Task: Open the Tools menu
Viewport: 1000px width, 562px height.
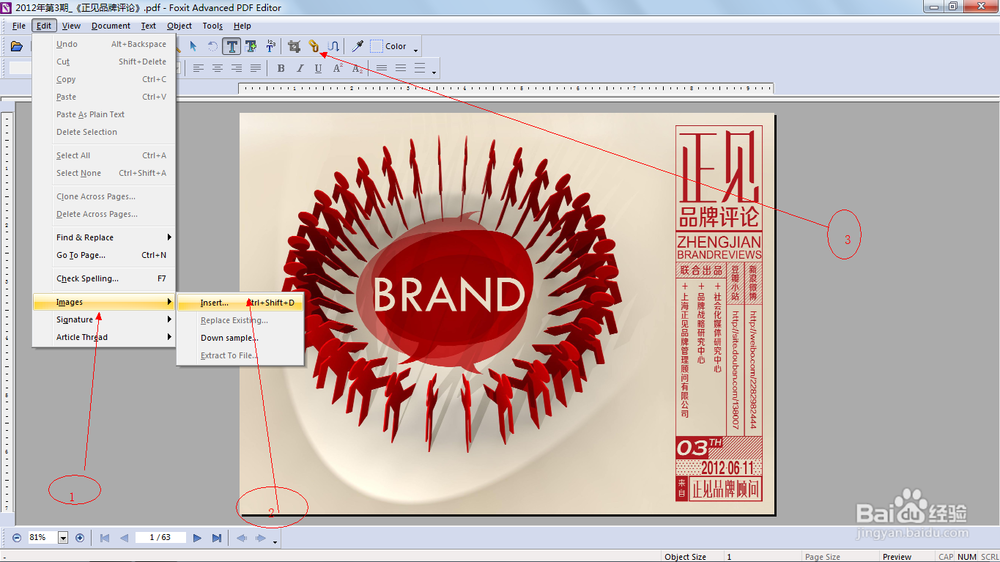Action: (x=212, y=26)
